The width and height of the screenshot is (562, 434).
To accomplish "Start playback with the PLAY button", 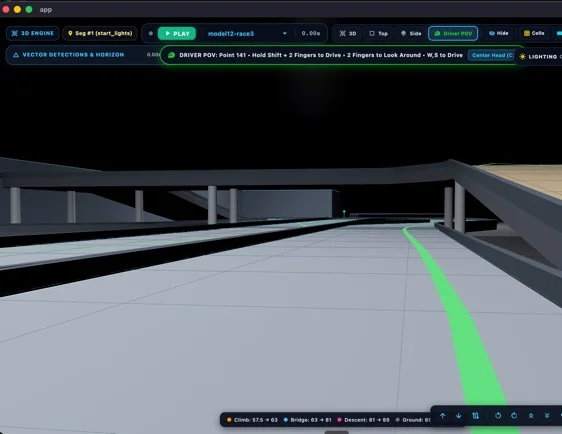I will 177,33.
